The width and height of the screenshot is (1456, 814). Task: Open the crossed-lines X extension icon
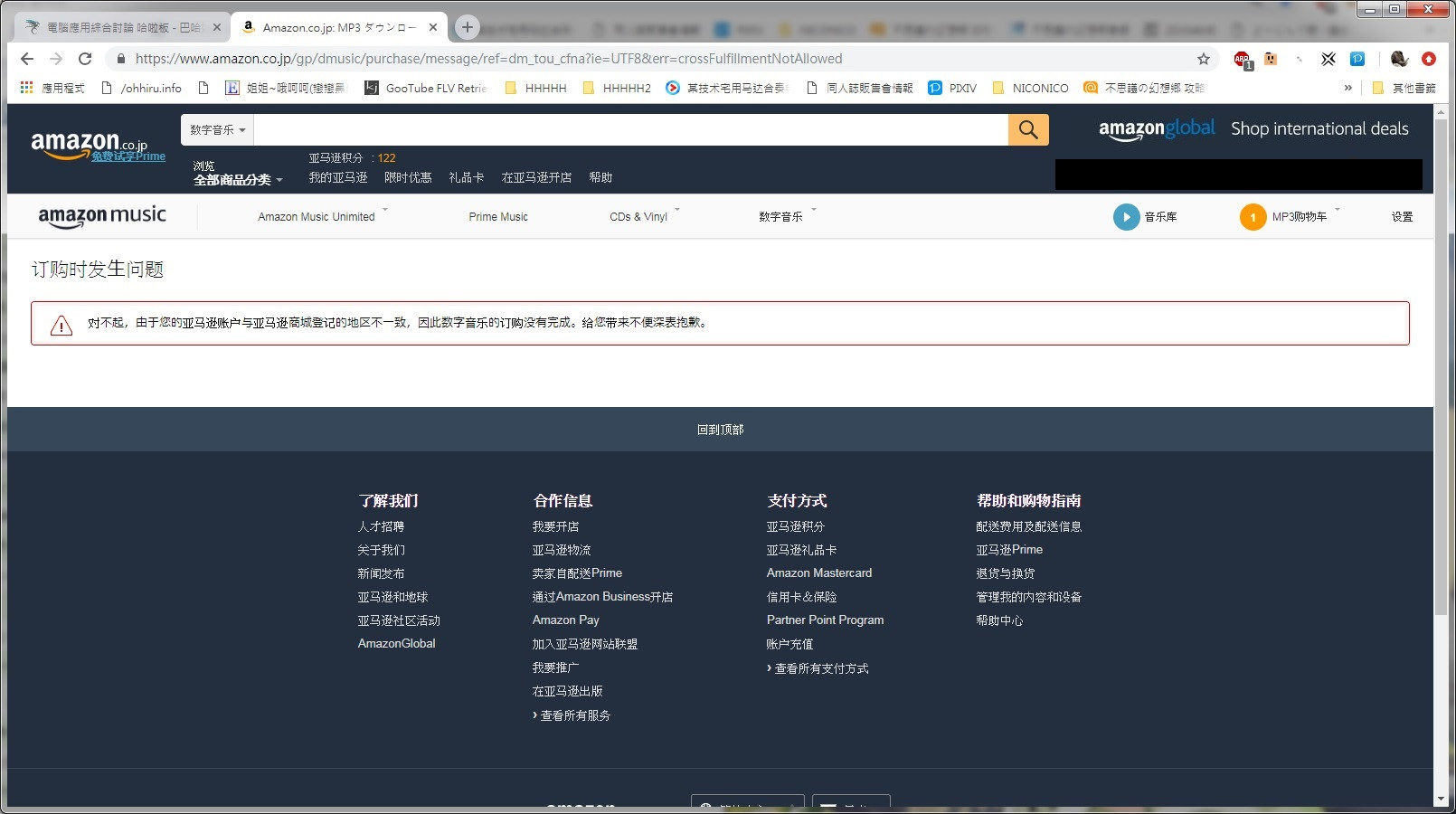(1328, 59)
